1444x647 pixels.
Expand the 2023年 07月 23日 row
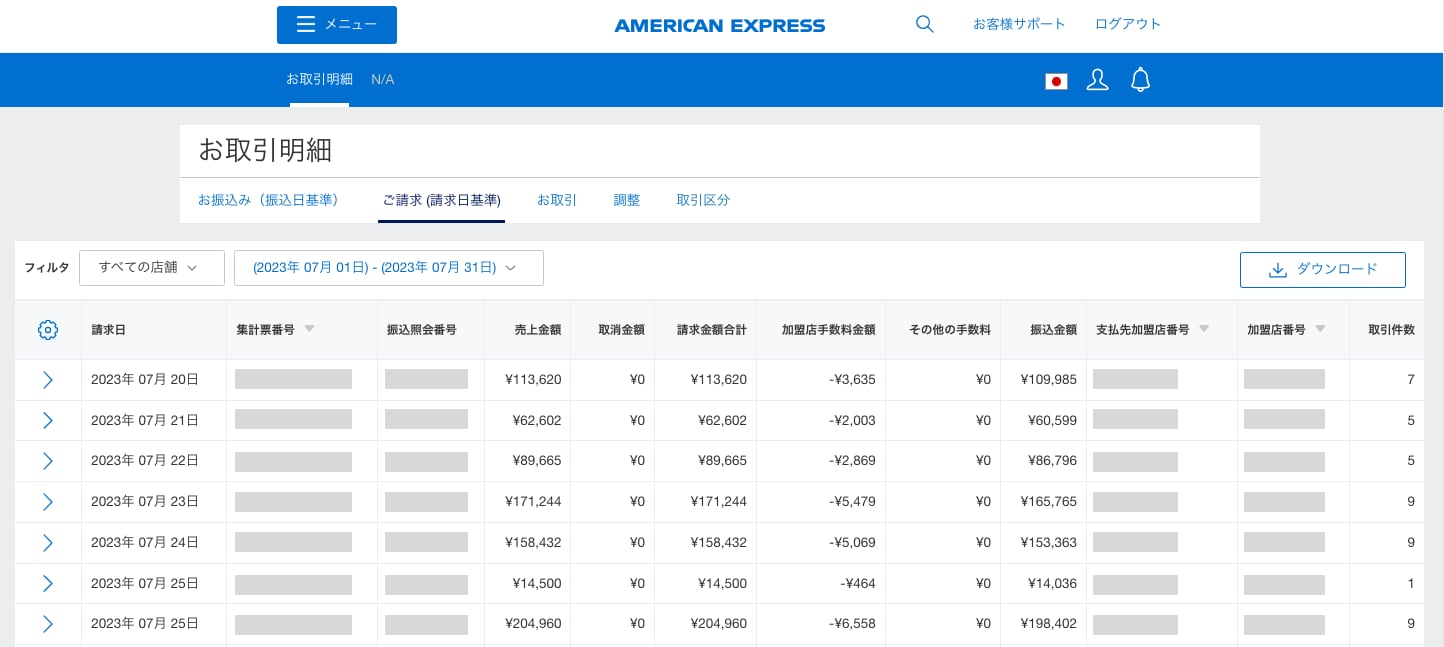tap(48, 502)
